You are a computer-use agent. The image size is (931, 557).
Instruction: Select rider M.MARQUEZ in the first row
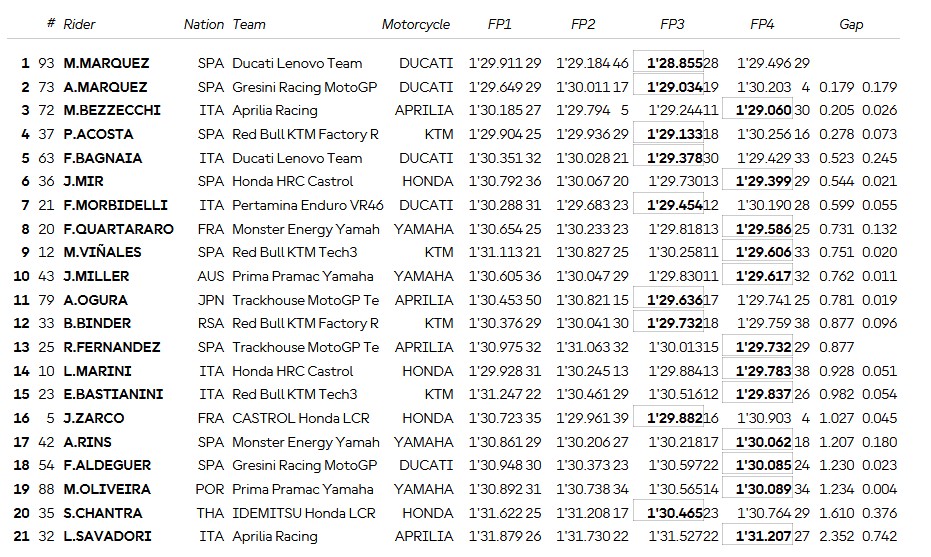(106, 63)
